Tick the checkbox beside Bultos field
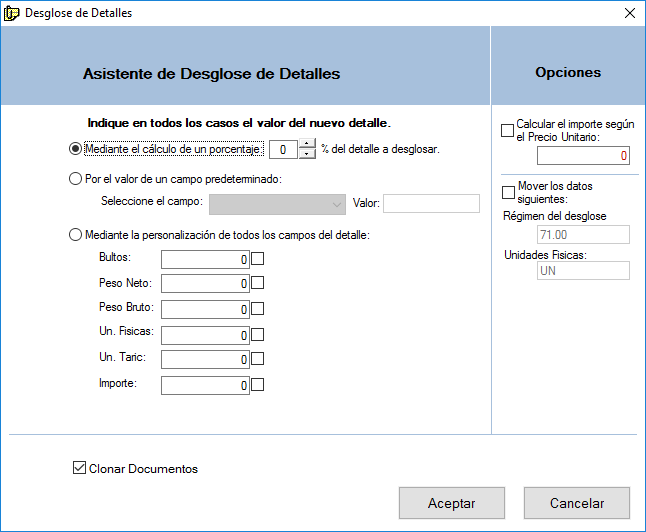 [x=257, y=259]
